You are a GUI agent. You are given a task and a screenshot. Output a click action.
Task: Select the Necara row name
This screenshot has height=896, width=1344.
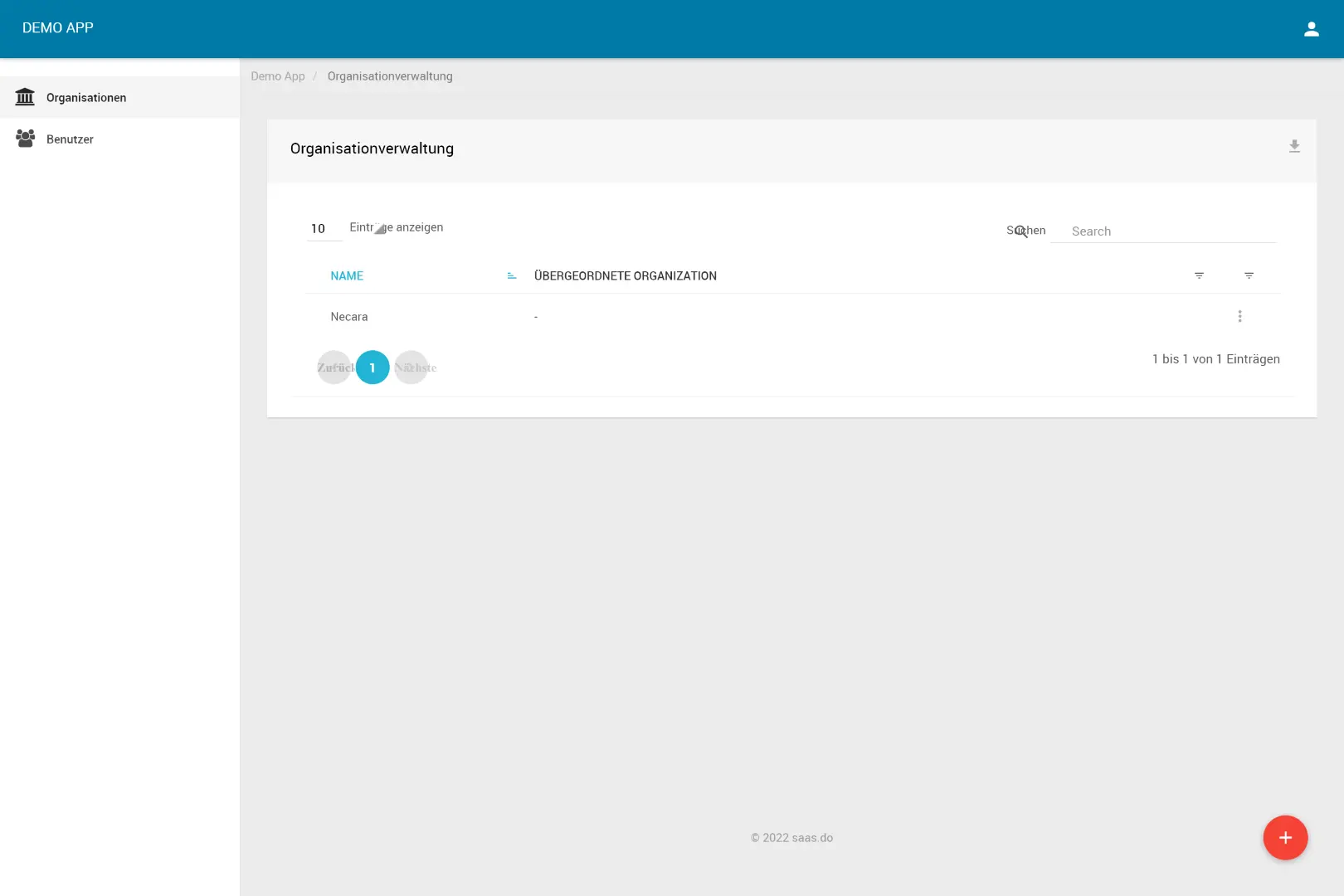click(348, 317)
